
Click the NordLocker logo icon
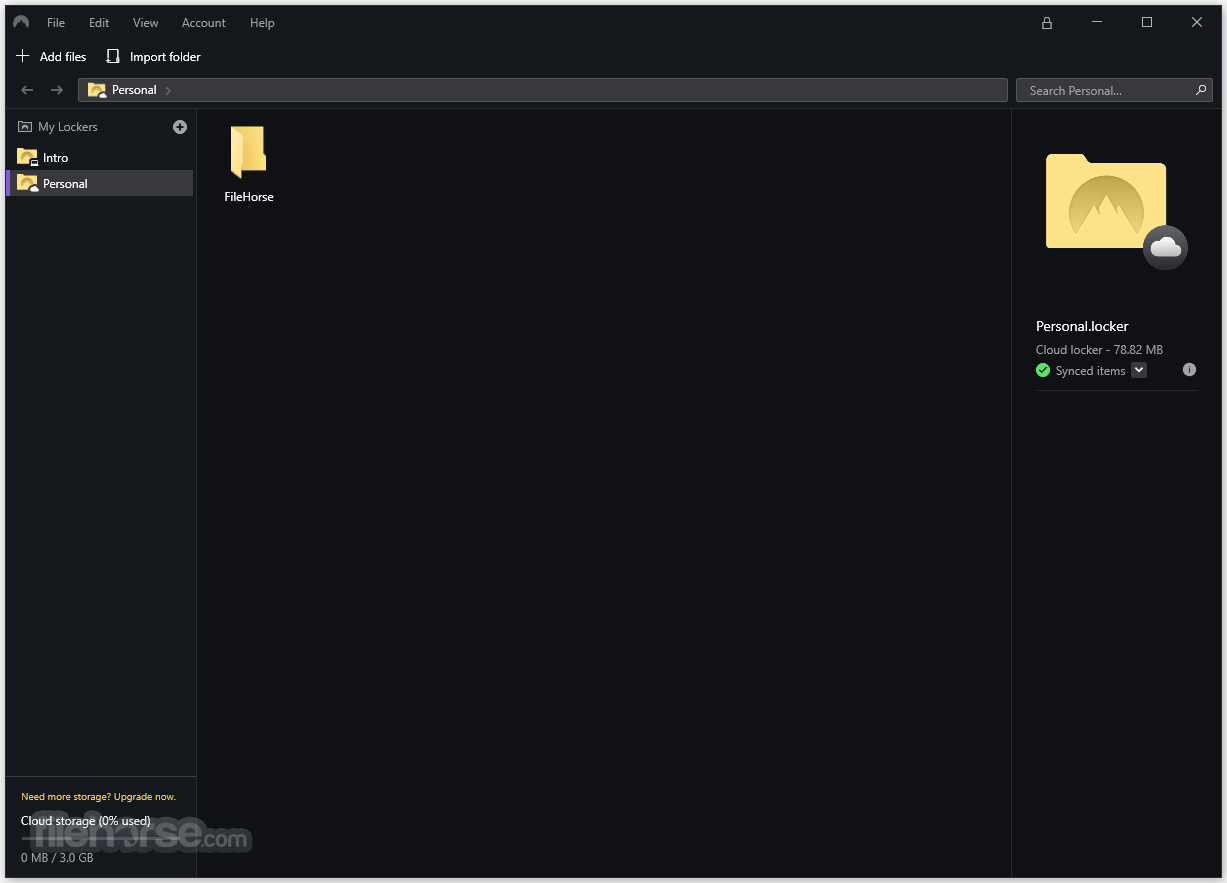tap(21, 22)
